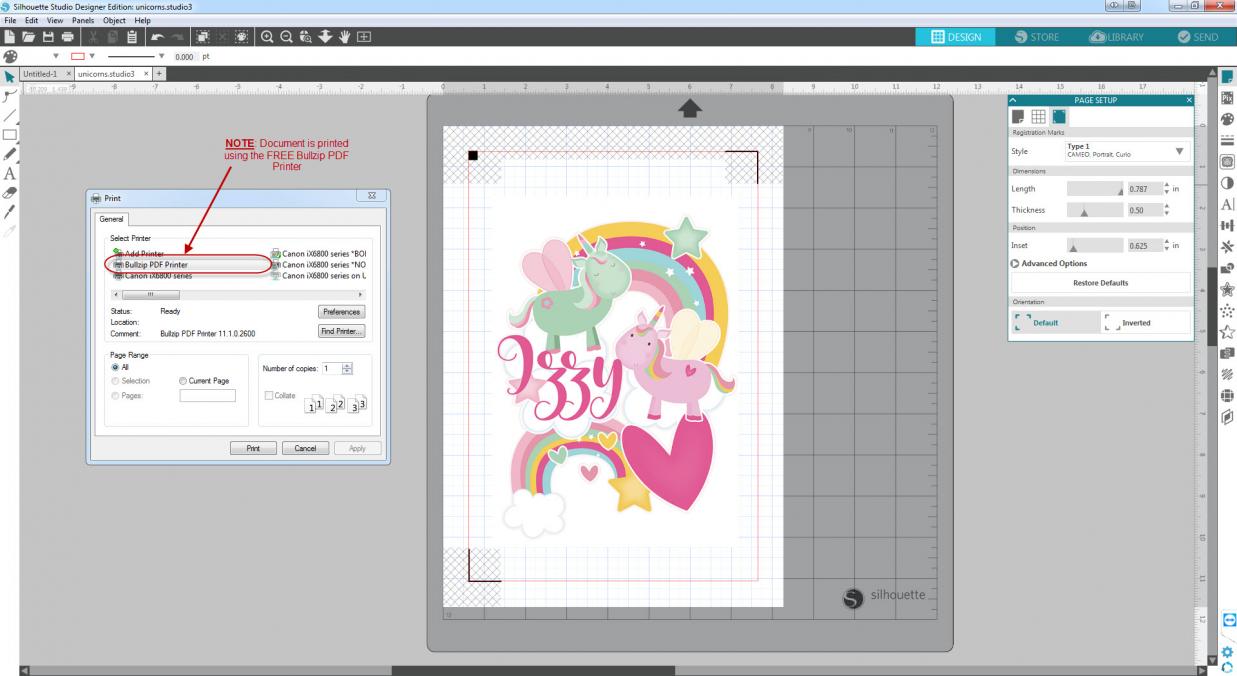Select the Knife tool
The height and width of the screenshot is (676, 1237).
coord(10,212)
